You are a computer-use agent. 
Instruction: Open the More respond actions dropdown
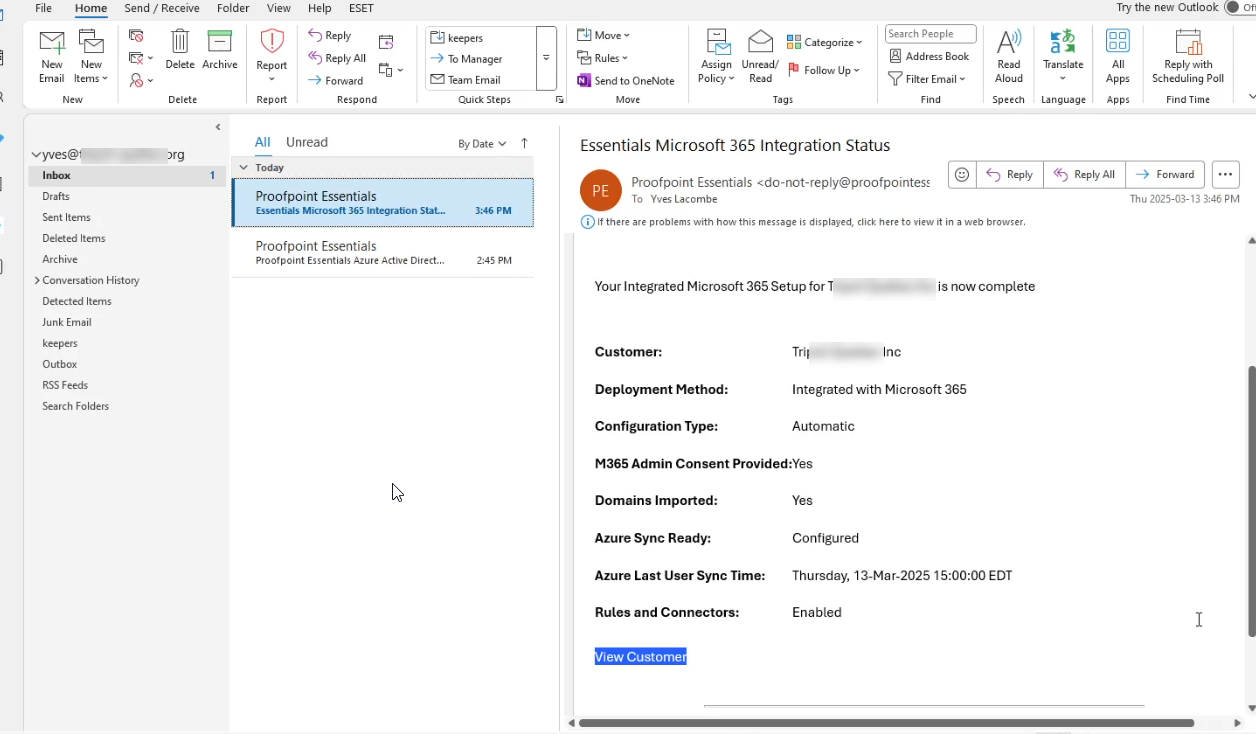(x=391, y=71)
